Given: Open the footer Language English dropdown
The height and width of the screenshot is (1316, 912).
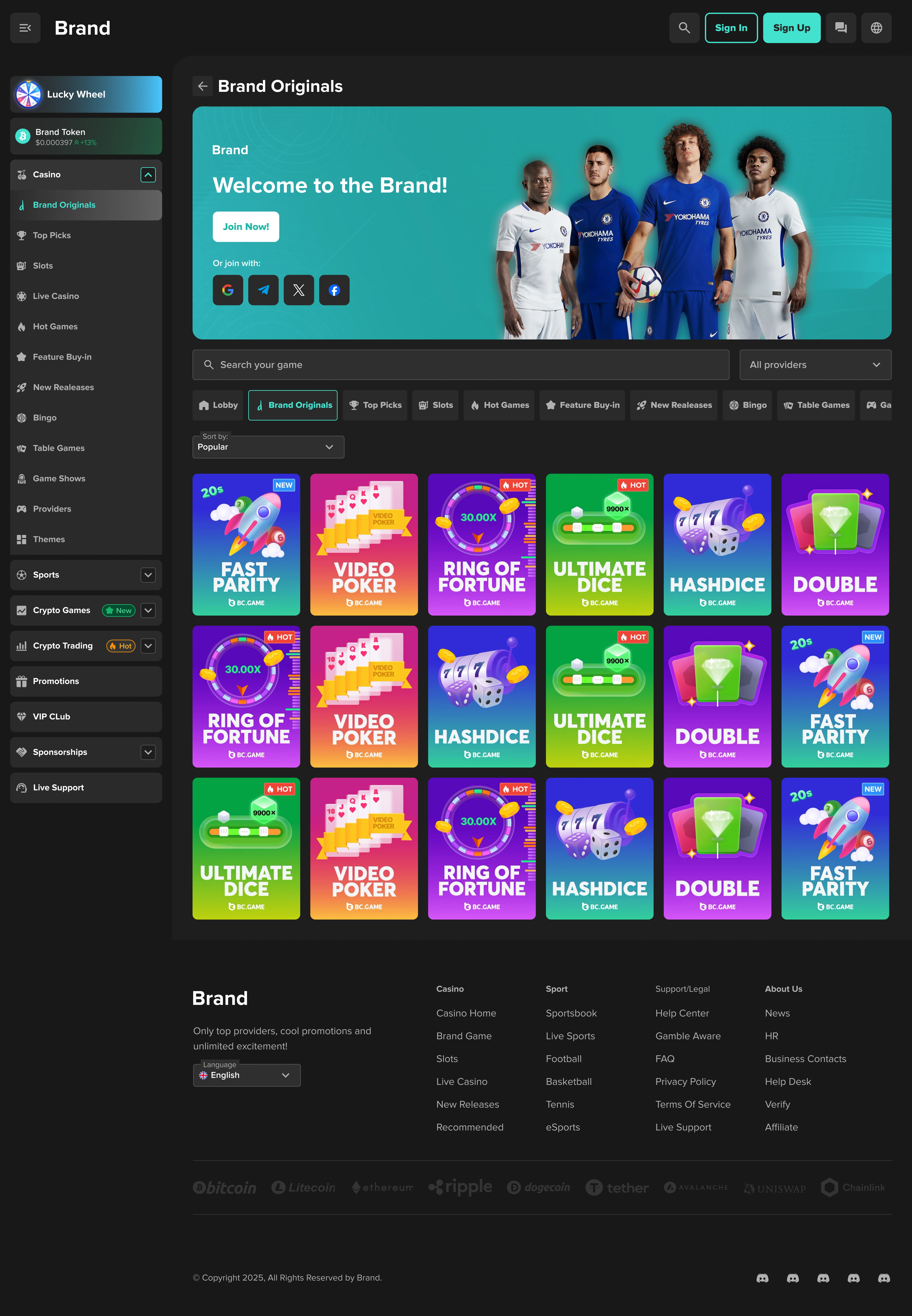Looking at the screenshot, I should pos(246,1075).
